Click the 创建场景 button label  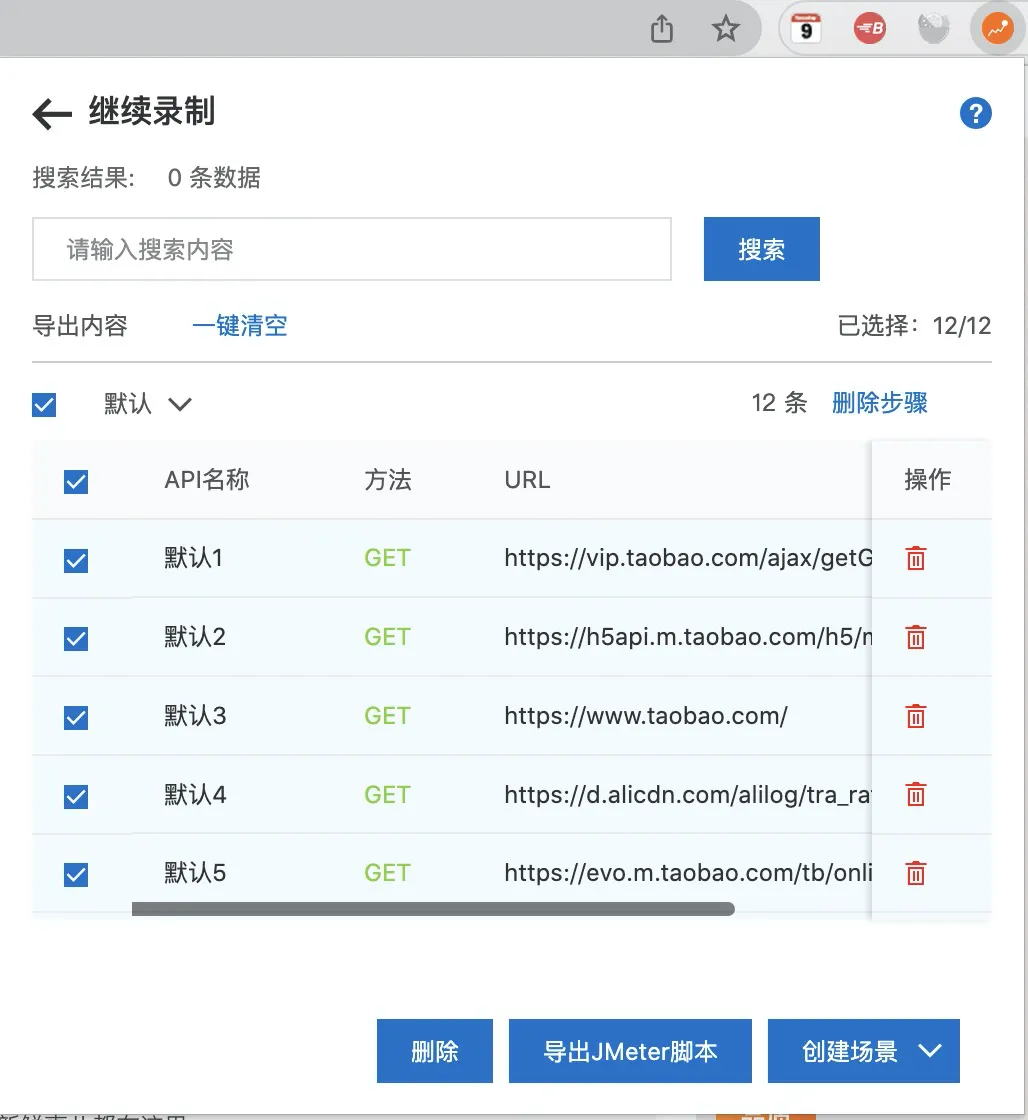coord(849,1051)
